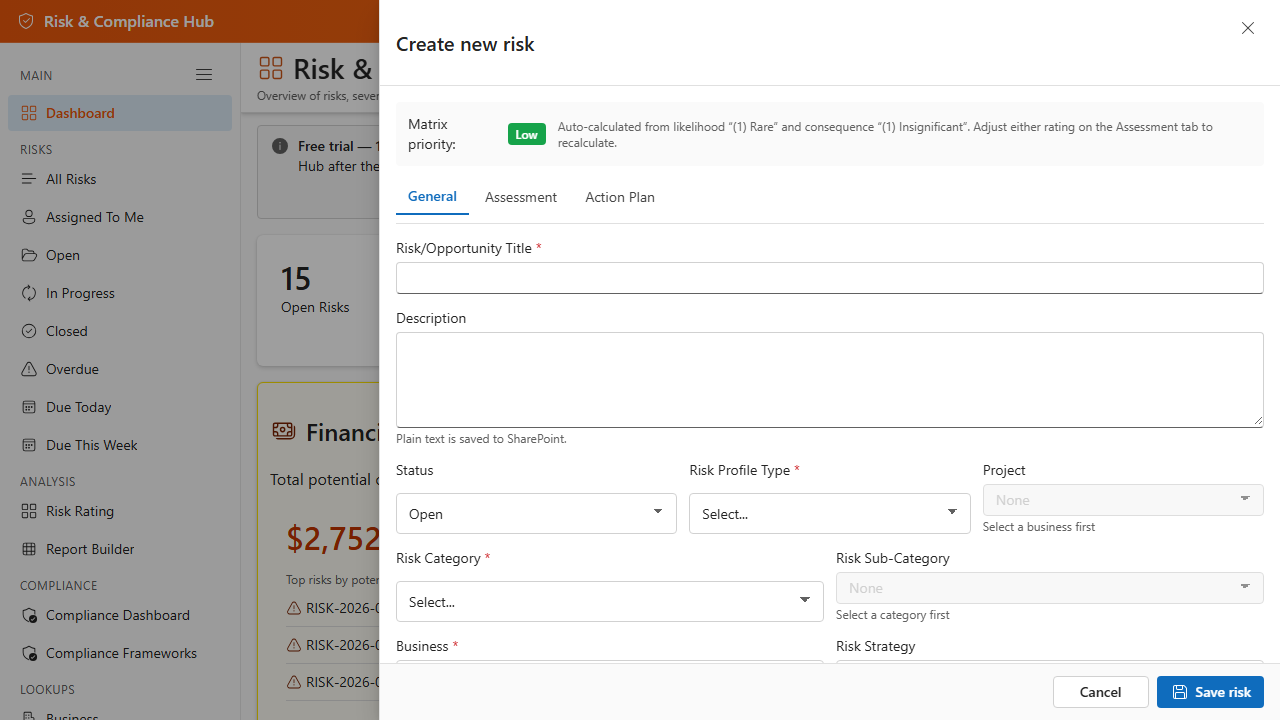Open the Project dropdown
1280x720 pixels.
tap(1123, 500)
